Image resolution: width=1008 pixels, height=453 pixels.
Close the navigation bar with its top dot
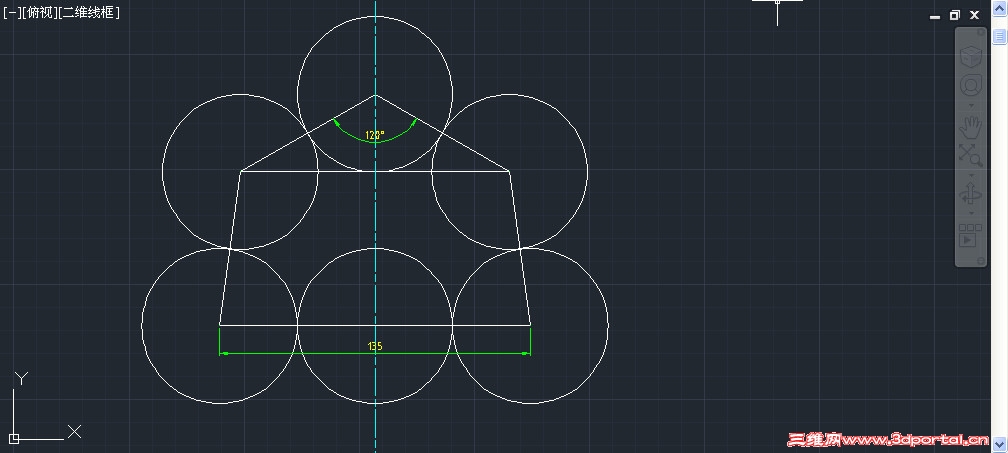coord(980,33)
